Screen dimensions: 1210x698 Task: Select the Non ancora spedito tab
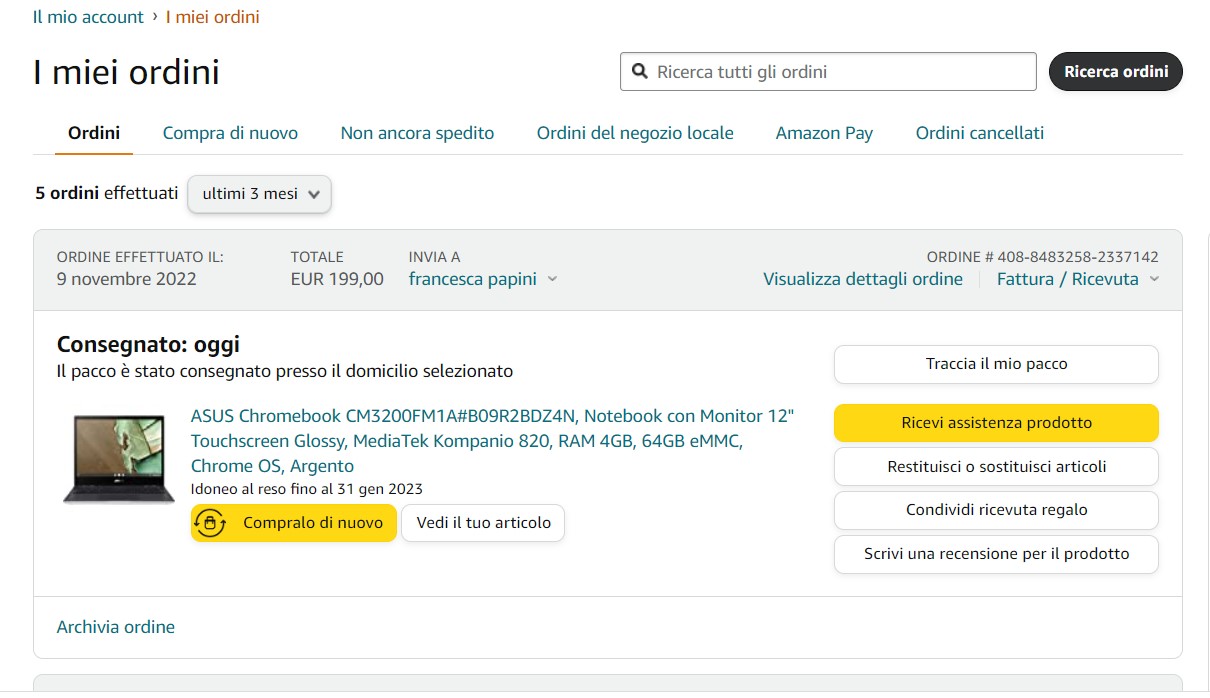click(417, 133)
